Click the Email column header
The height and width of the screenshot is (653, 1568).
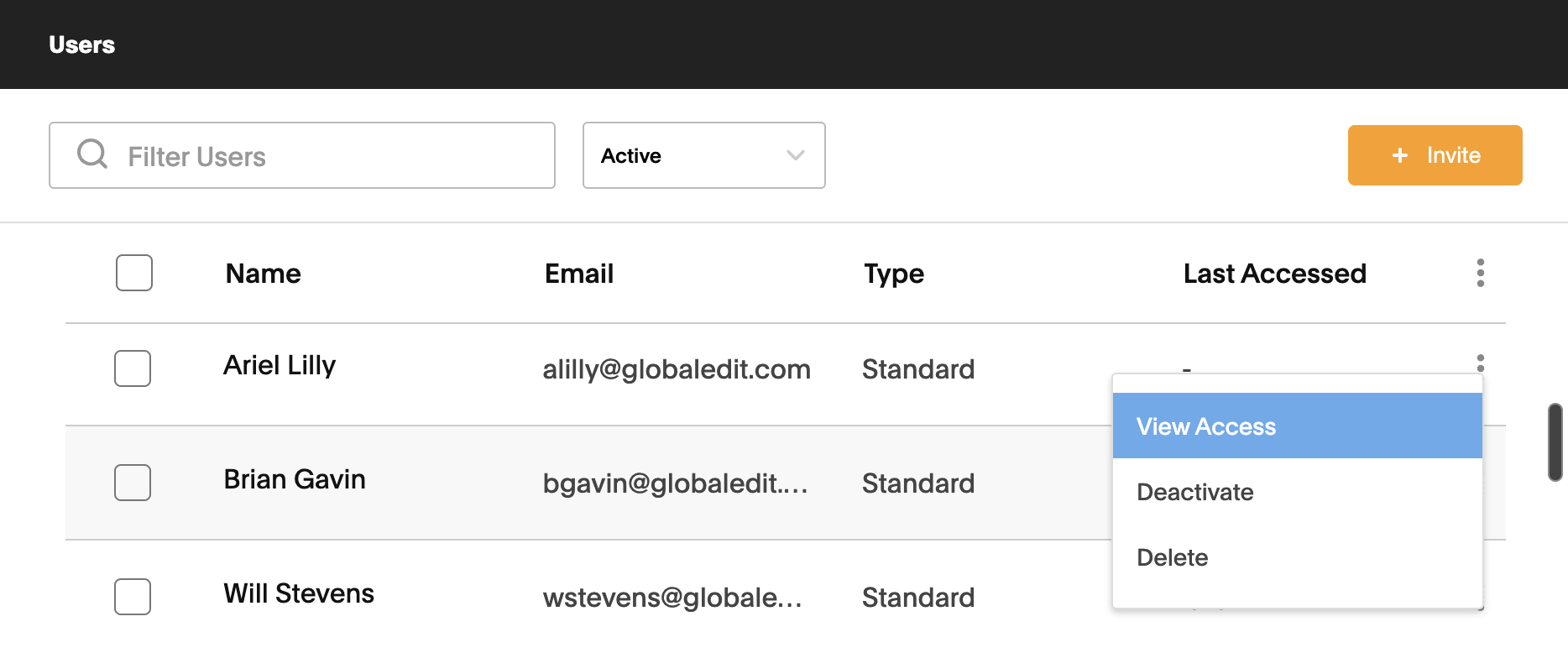coord(579,274)
